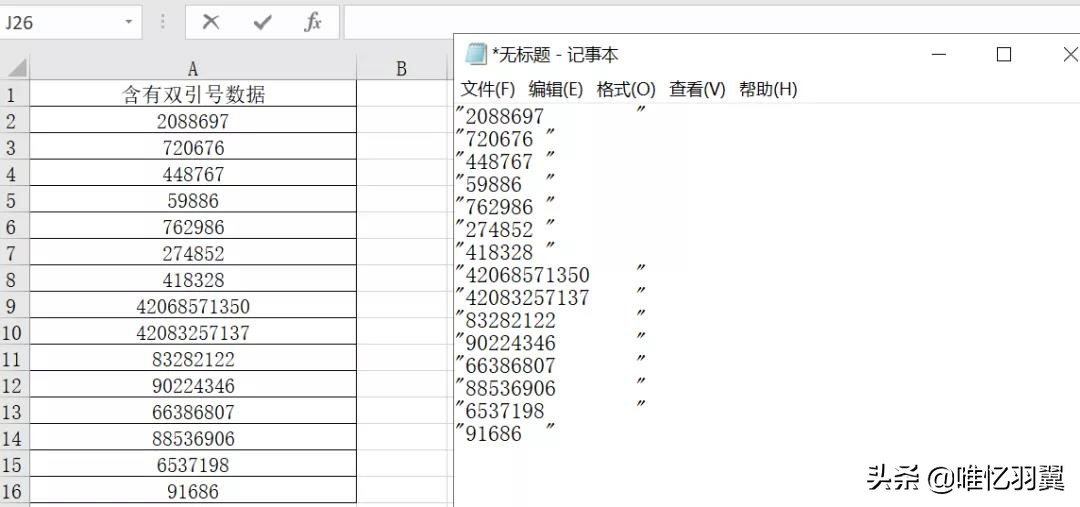Maximize the Notepad window
This screenshot has width=1080, height=507.
tap(1004, 54)
